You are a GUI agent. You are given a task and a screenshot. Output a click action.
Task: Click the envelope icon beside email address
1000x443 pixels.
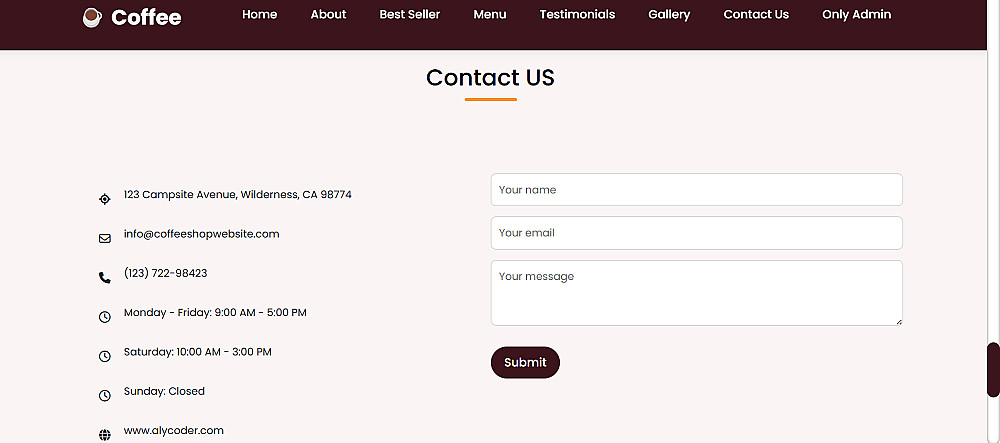(x=105, y=238)
